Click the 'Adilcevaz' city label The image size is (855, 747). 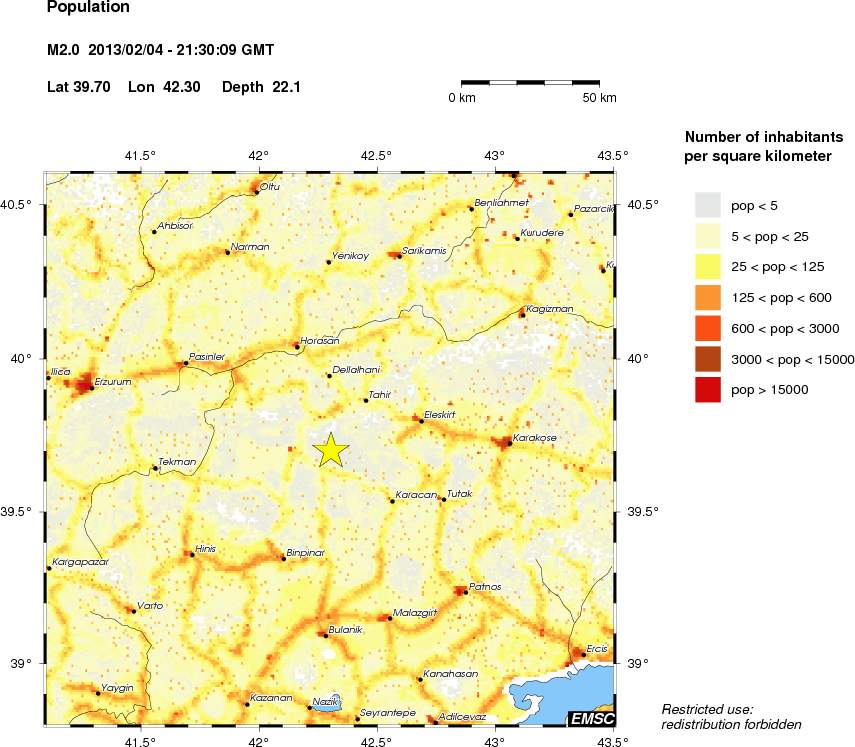point(462,716)
